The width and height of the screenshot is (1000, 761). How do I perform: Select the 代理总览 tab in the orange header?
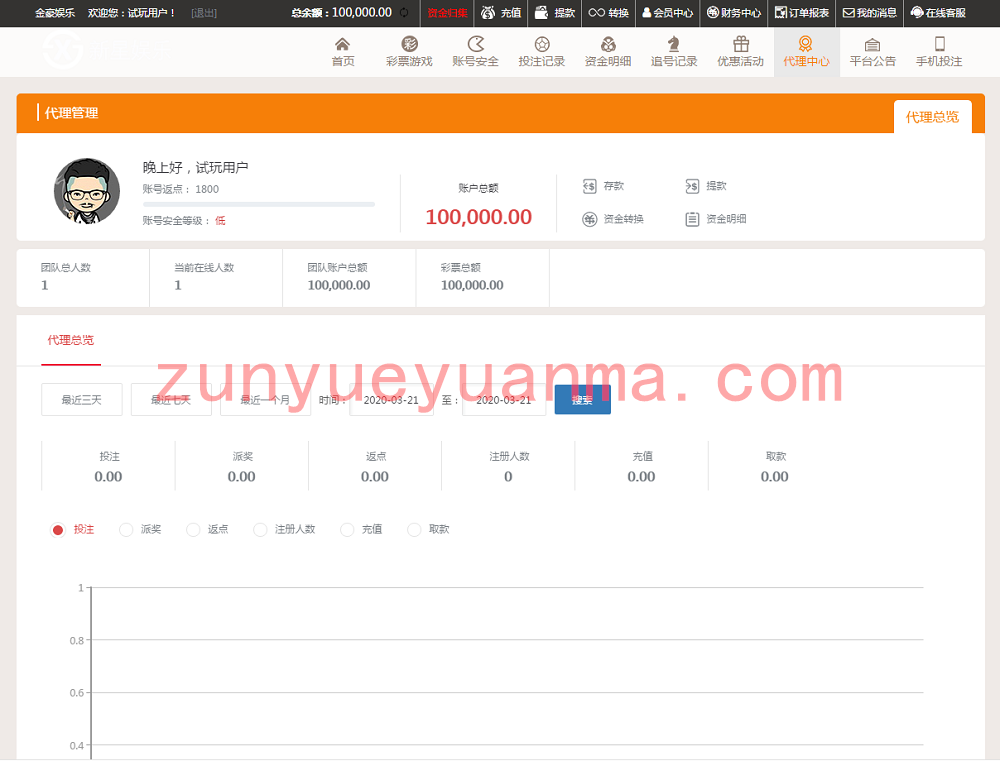pos(932,117)
